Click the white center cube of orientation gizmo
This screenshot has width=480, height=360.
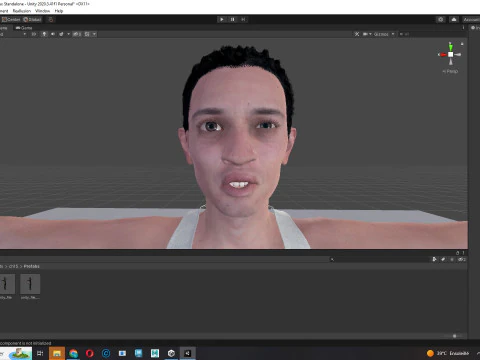pyautogui.click(x=450, y=54)
